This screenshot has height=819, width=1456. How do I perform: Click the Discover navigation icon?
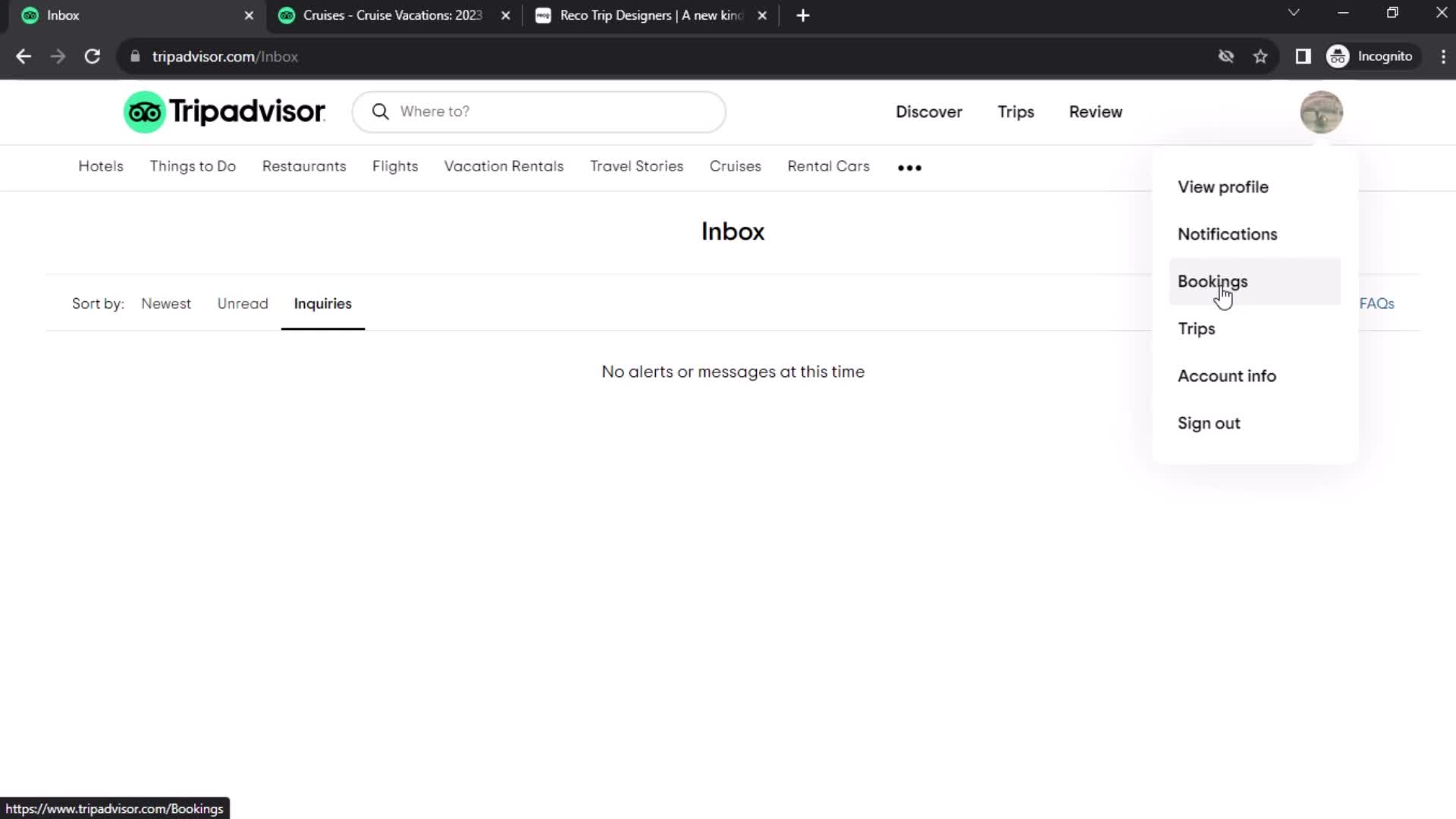928,111
